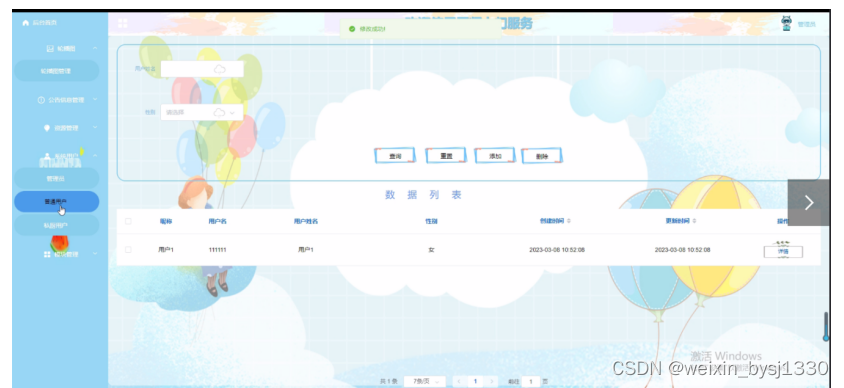This screenshot has height=388, width=844.
Task: Click the home icon beside 后台首页
Action: click(x=25, y=23)
